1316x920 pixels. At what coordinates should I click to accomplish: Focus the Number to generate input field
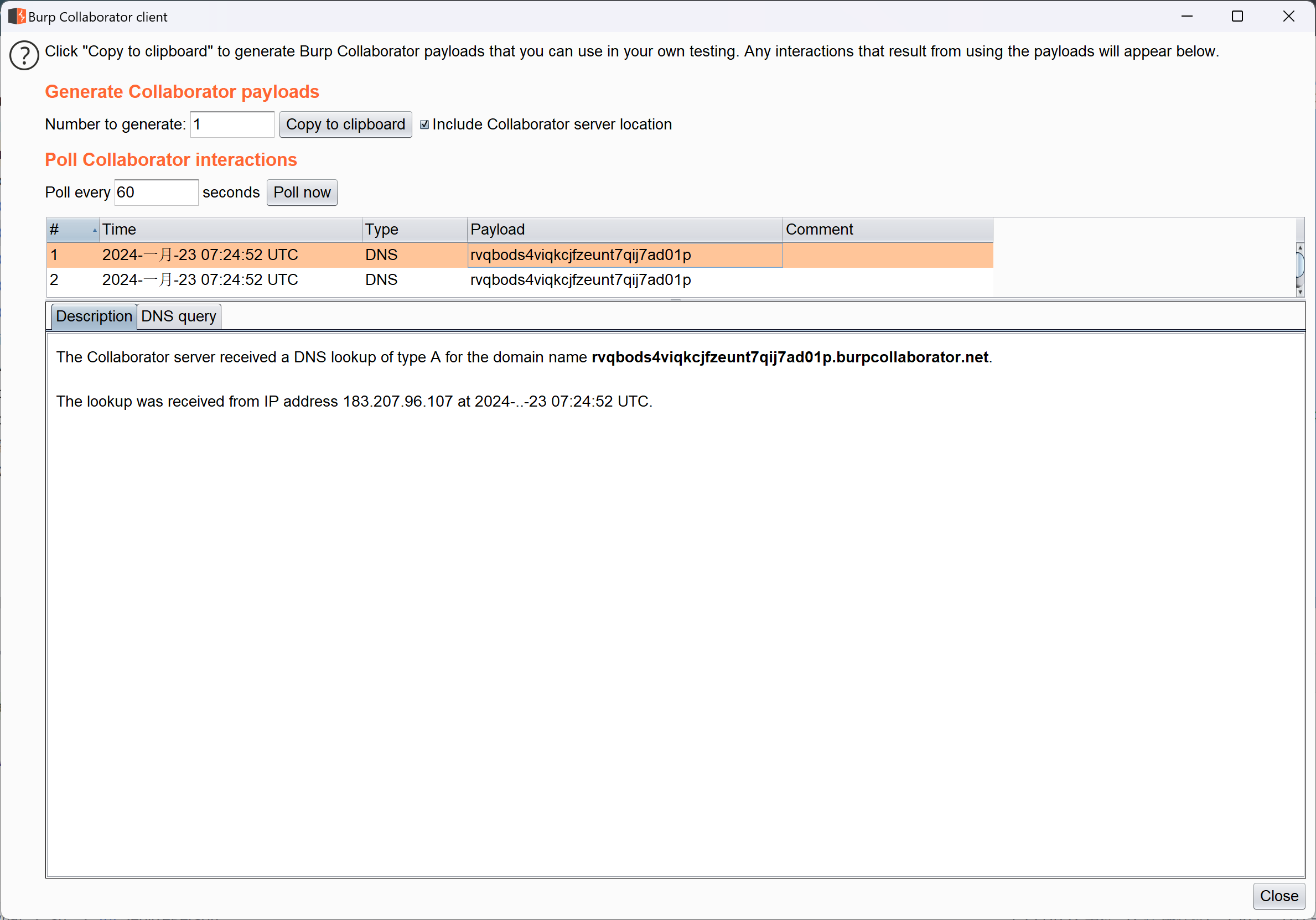(x=232, y=124)
